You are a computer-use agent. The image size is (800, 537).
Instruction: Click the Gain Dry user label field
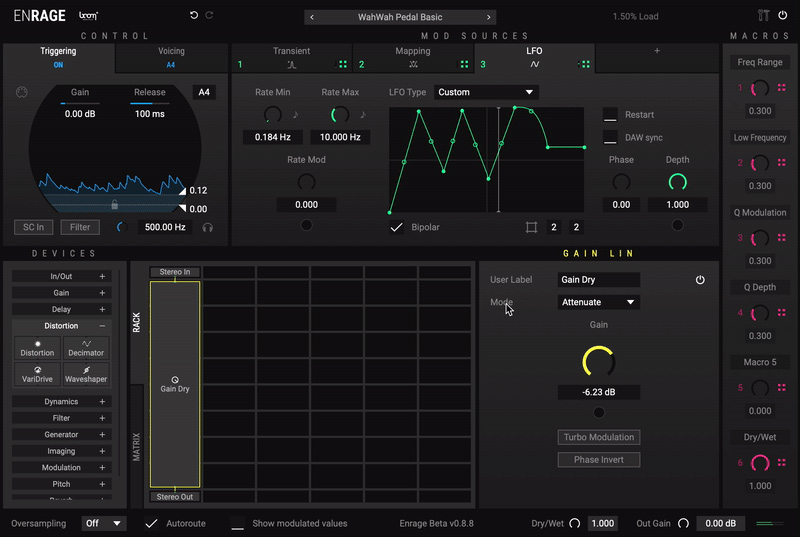[x=598, y=280]
